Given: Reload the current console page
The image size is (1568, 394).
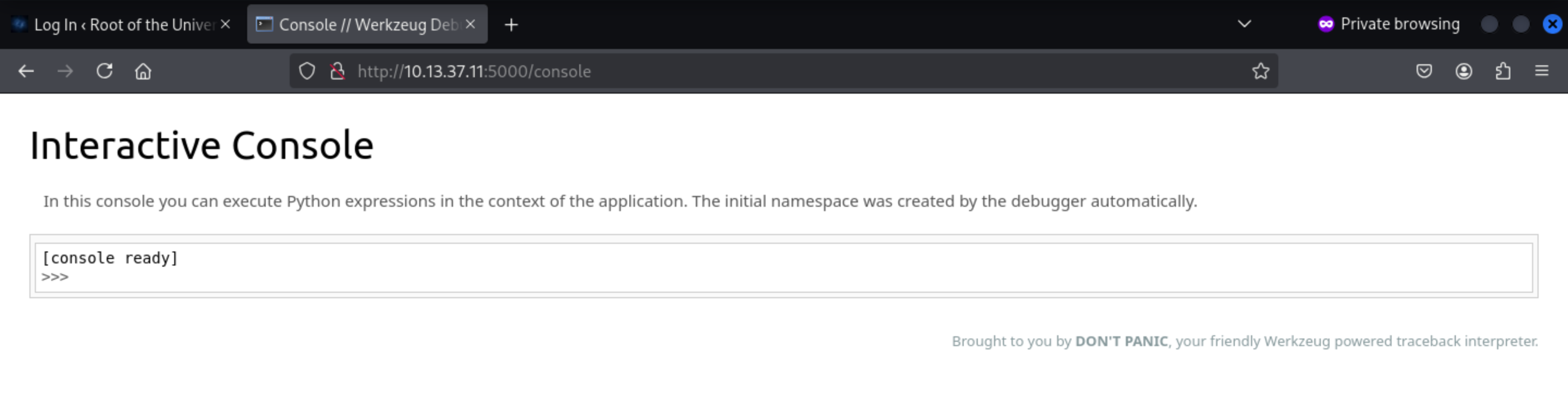Looking at the screenshot, I should pyautogui.click(x=104, y=71).
